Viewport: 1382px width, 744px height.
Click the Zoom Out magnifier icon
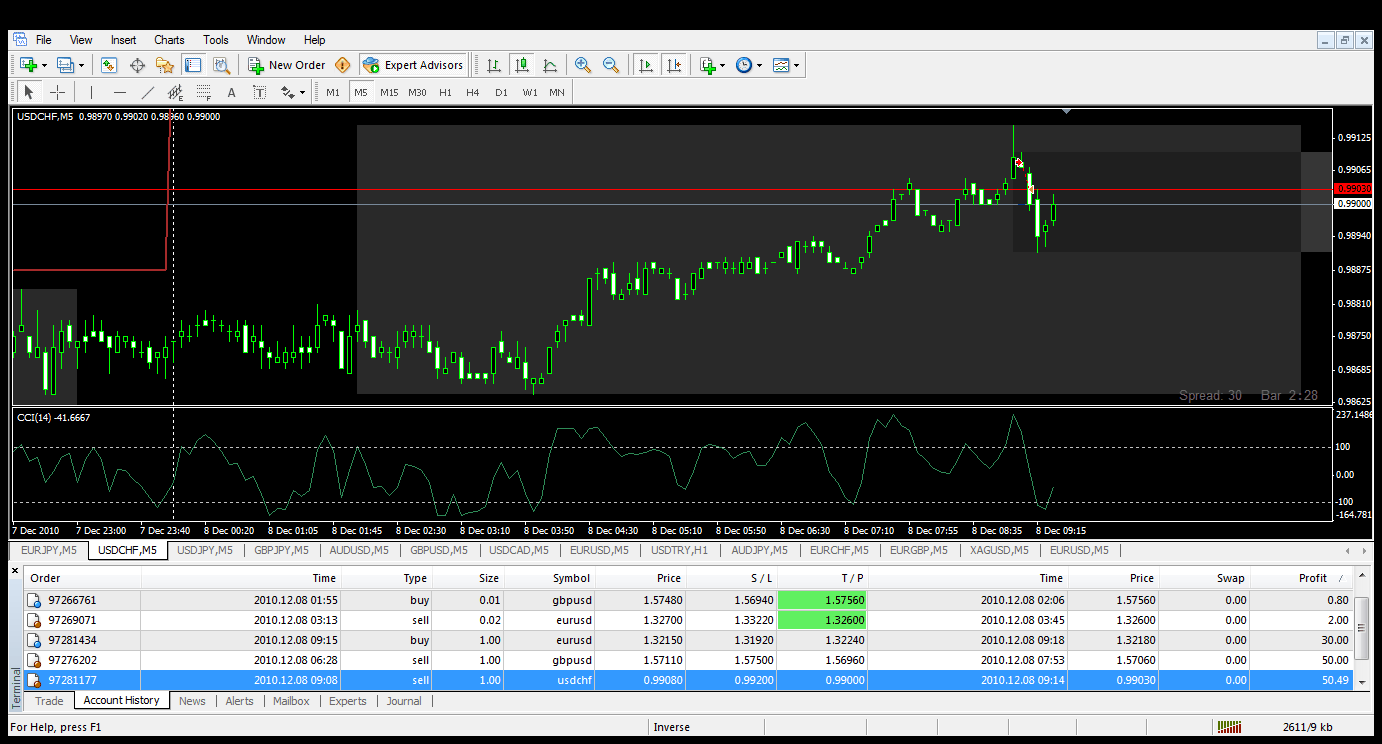pyautogui.click(x=611, y=65)
